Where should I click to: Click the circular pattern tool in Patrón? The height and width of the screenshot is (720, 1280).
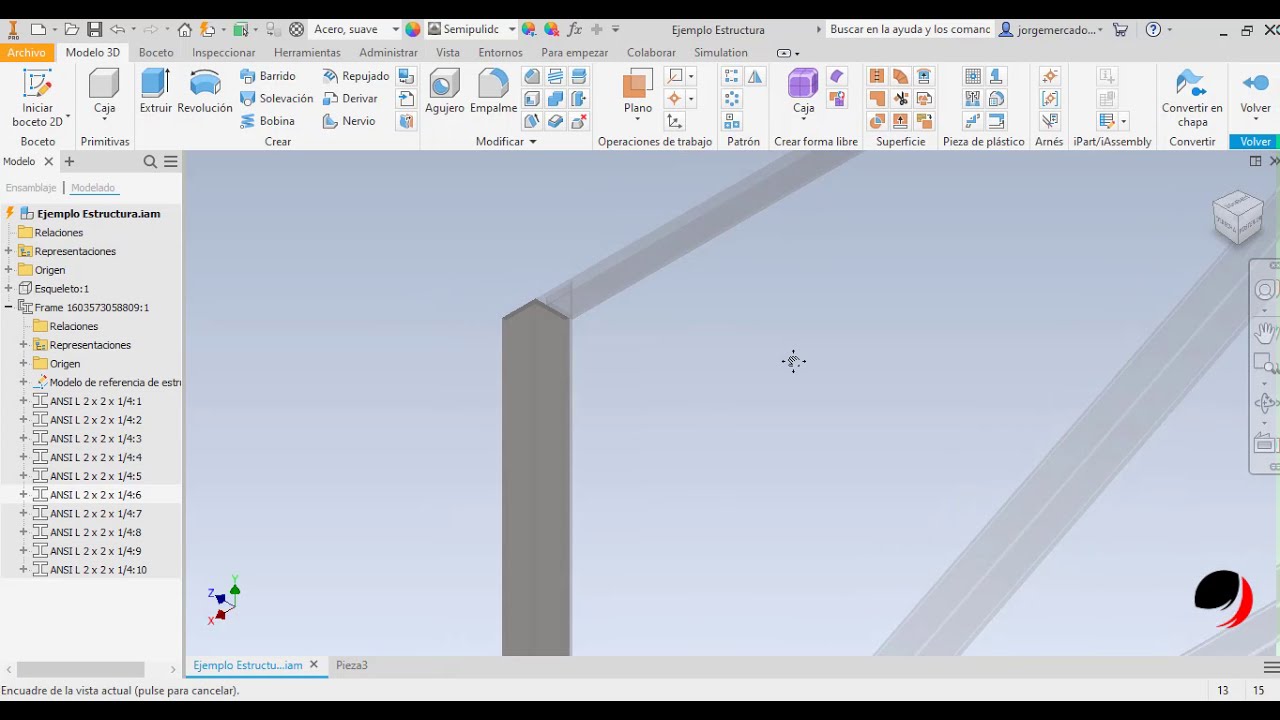click(732, 98)
